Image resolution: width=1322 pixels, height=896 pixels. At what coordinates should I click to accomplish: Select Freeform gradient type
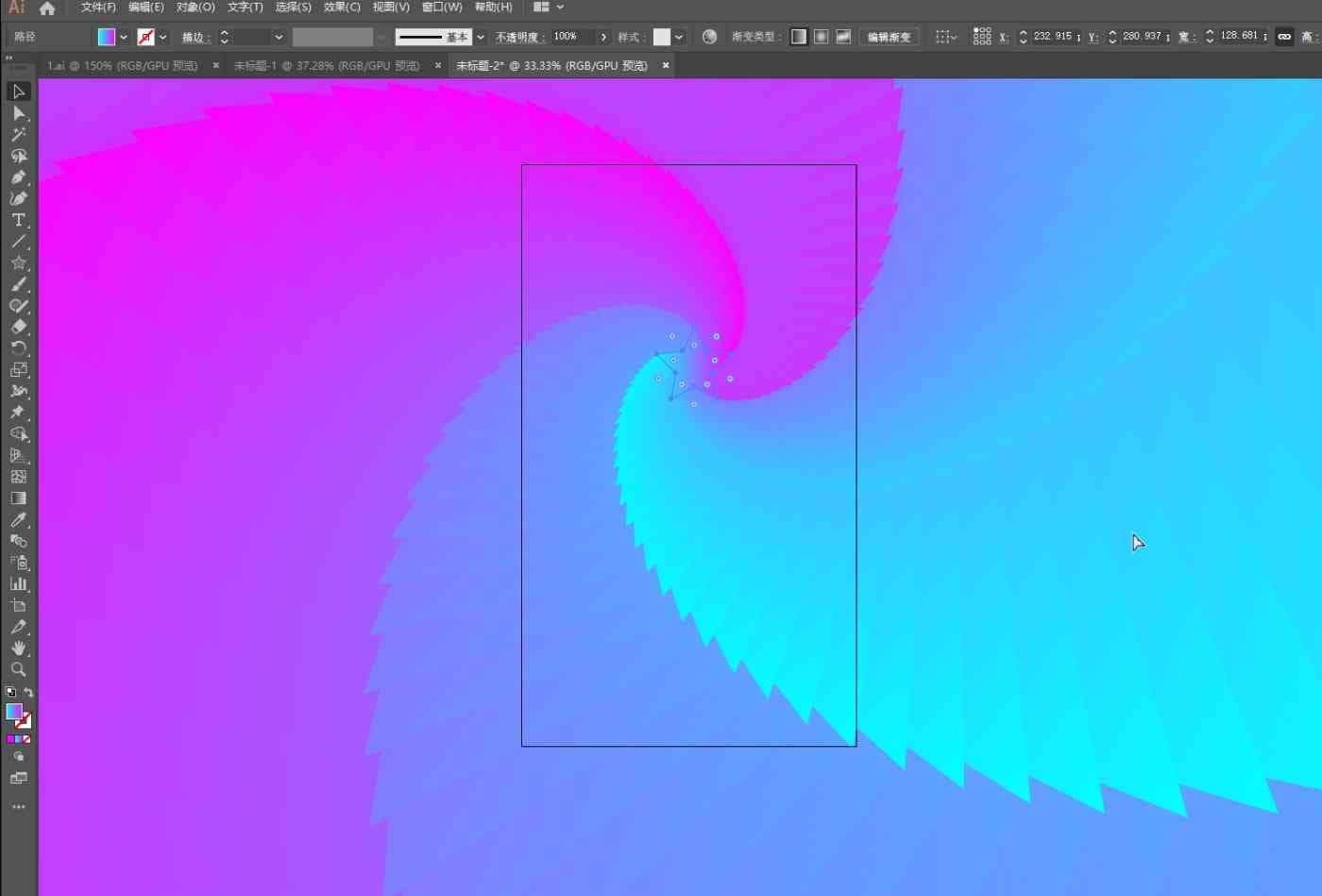843,37
